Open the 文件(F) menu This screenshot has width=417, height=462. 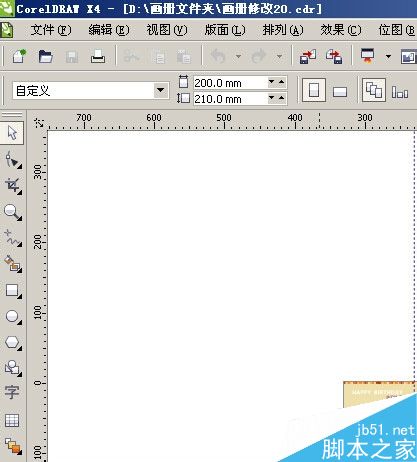pyautogui.click(x=51, y=30)
